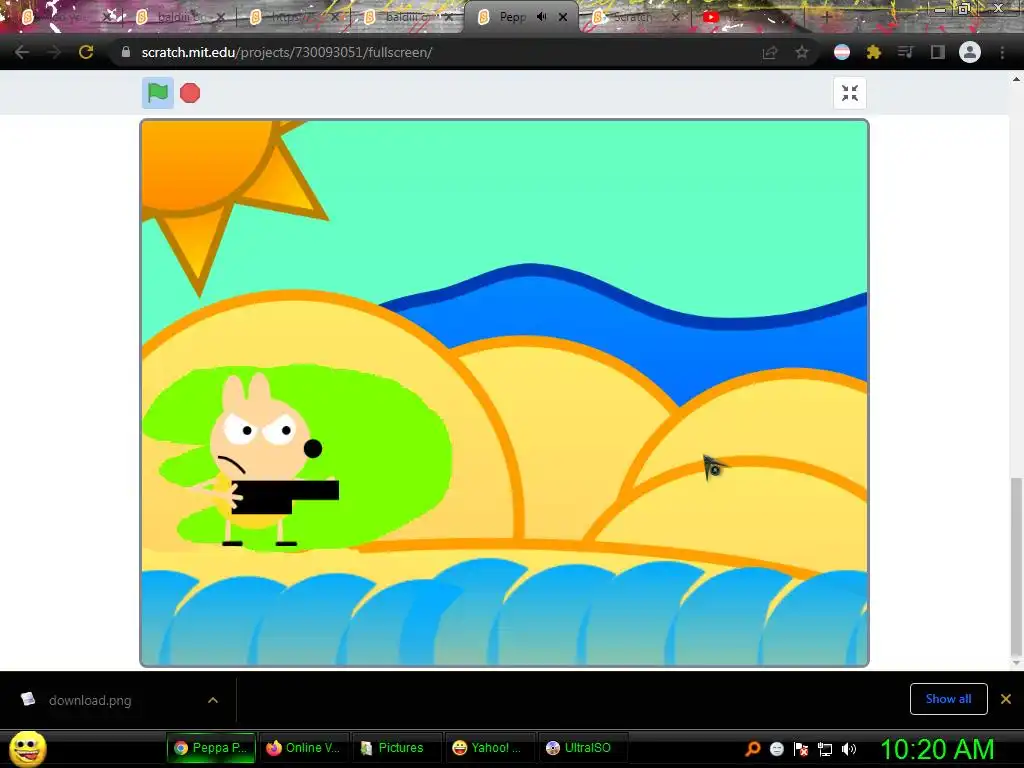Switch to the https tab

[x=291, y=17]
